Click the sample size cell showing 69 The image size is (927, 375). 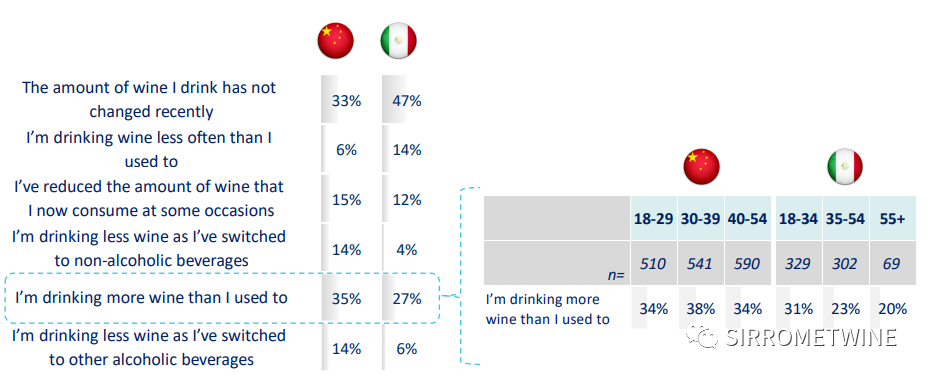[x=892, y=263]
